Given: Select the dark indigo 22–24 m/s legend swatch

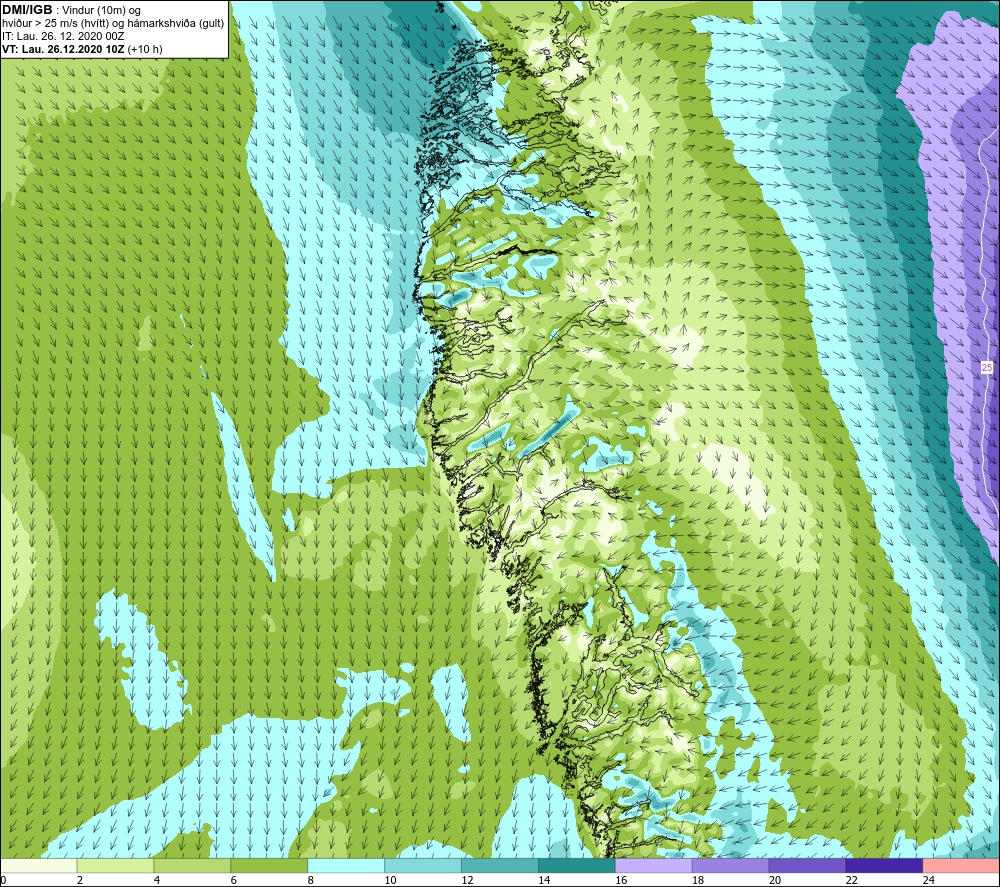Looking at the screenshot, I should [884, 865].
